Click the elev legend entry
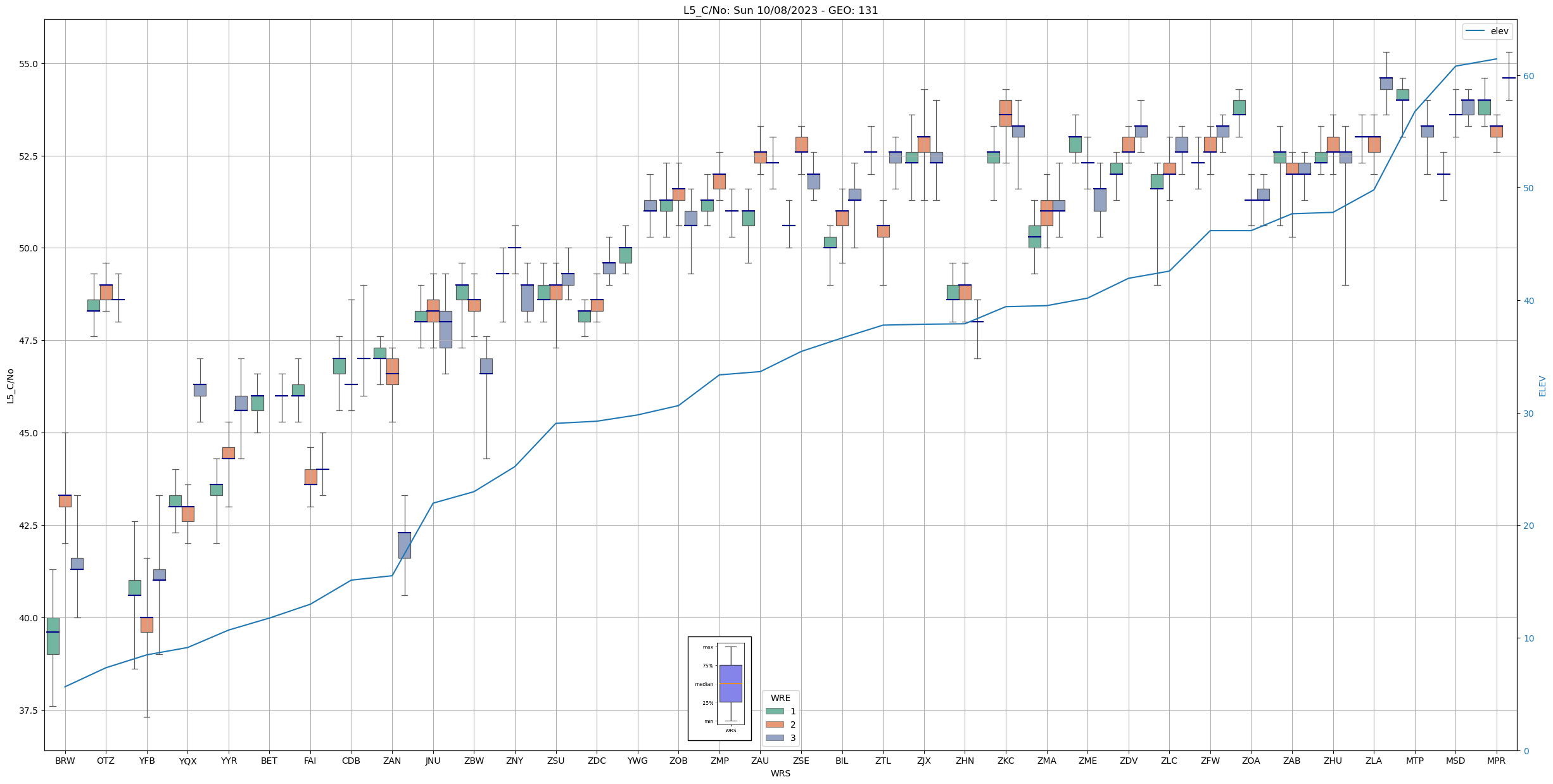This screenshot has height=784, width=1553. (1488, 31)
